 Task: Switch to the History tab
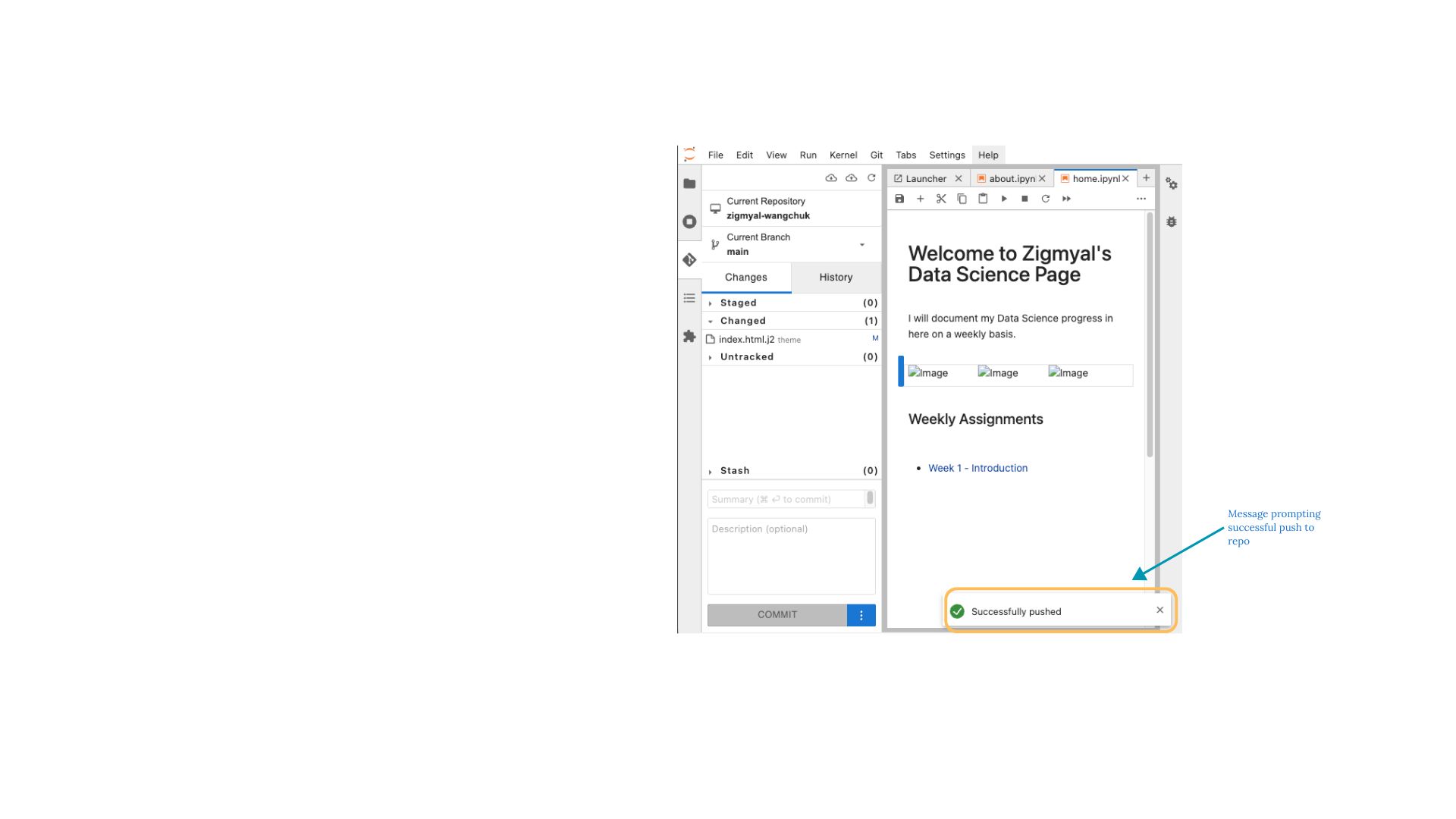pos(836,278)
